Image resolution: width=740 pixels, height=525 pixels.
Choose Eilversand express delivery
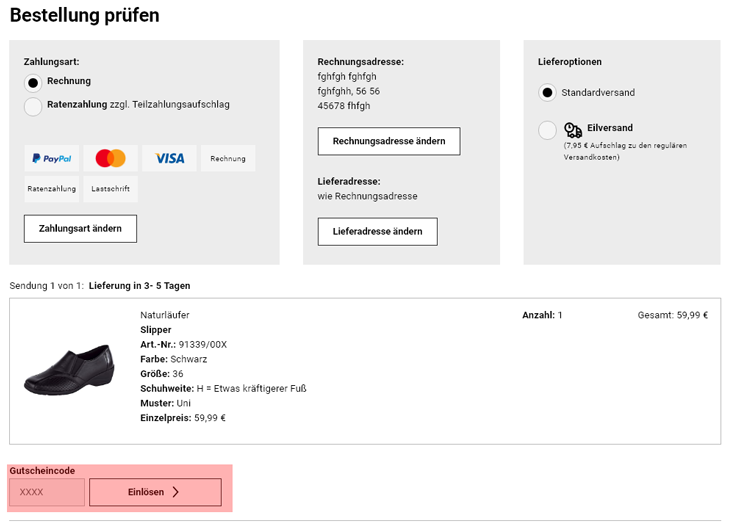[547, 130]
